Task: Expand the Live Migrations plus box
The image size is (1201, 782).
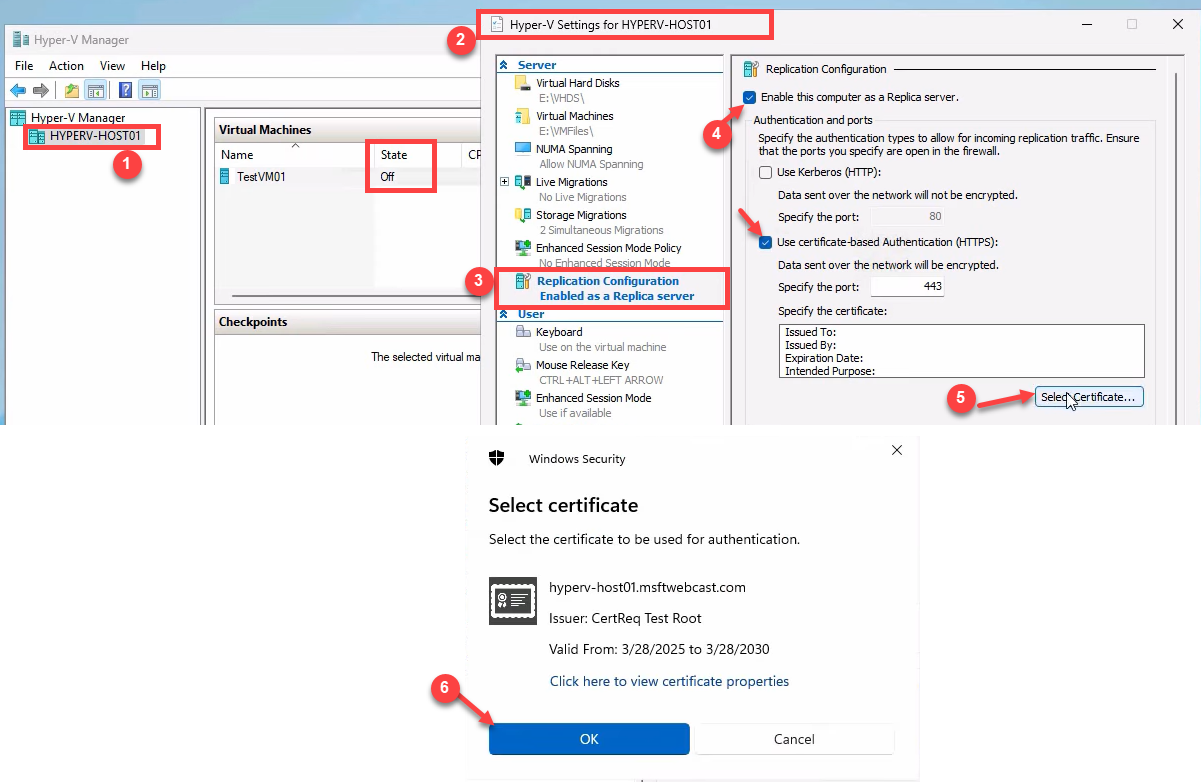Action: click(505, 182)
